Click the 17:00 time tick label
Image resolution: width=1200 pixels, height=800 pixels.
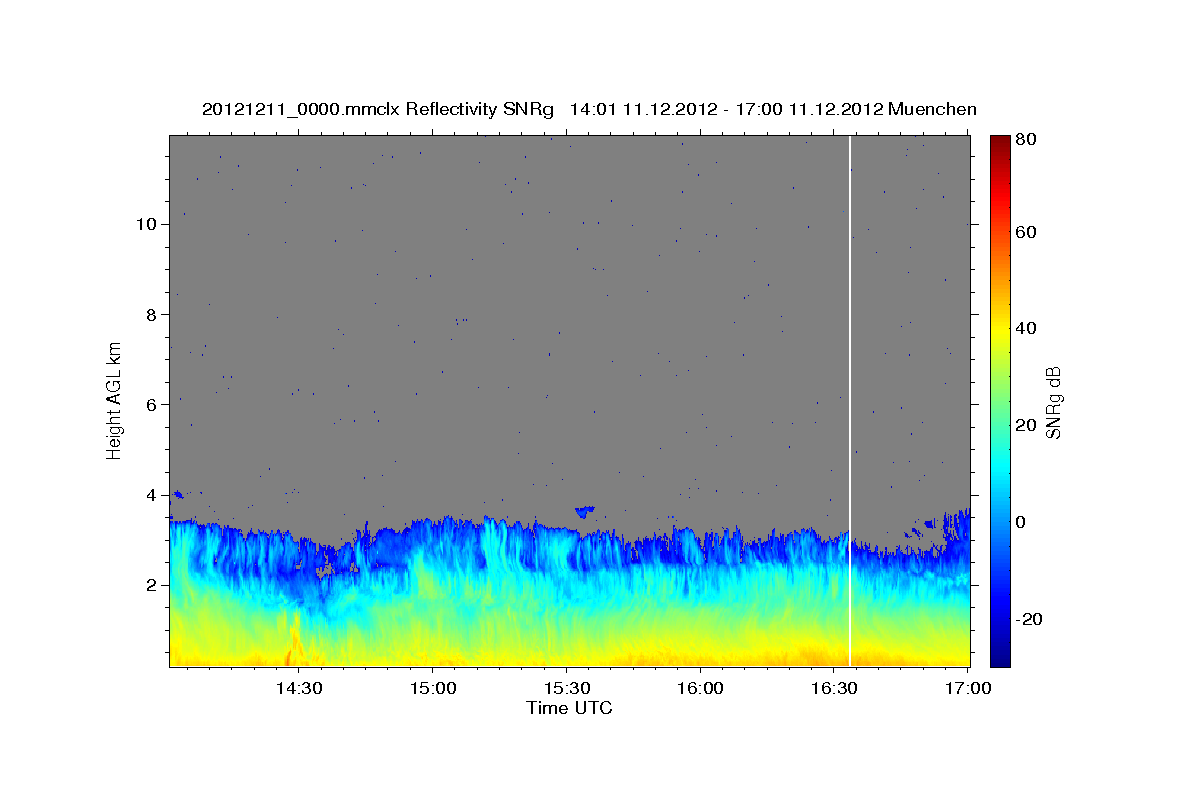tap(966, 688)
